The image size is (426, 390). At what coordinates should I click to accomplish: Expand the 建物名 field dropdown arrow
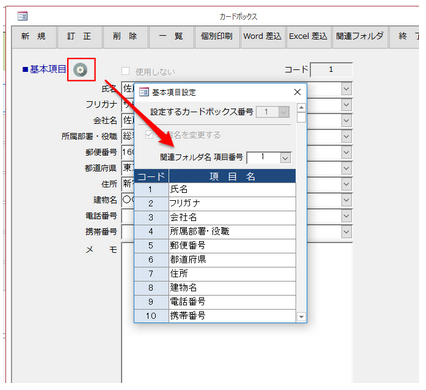click(347, 200)
